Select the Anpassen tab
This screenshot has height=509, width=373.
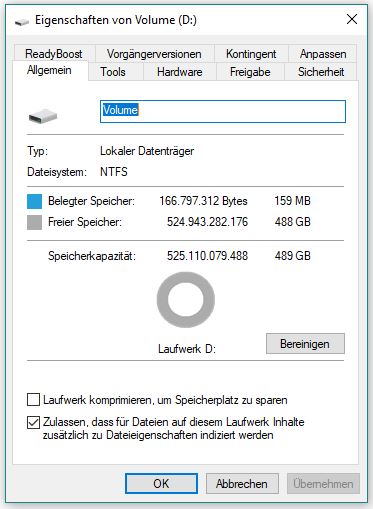click(323, 54)
